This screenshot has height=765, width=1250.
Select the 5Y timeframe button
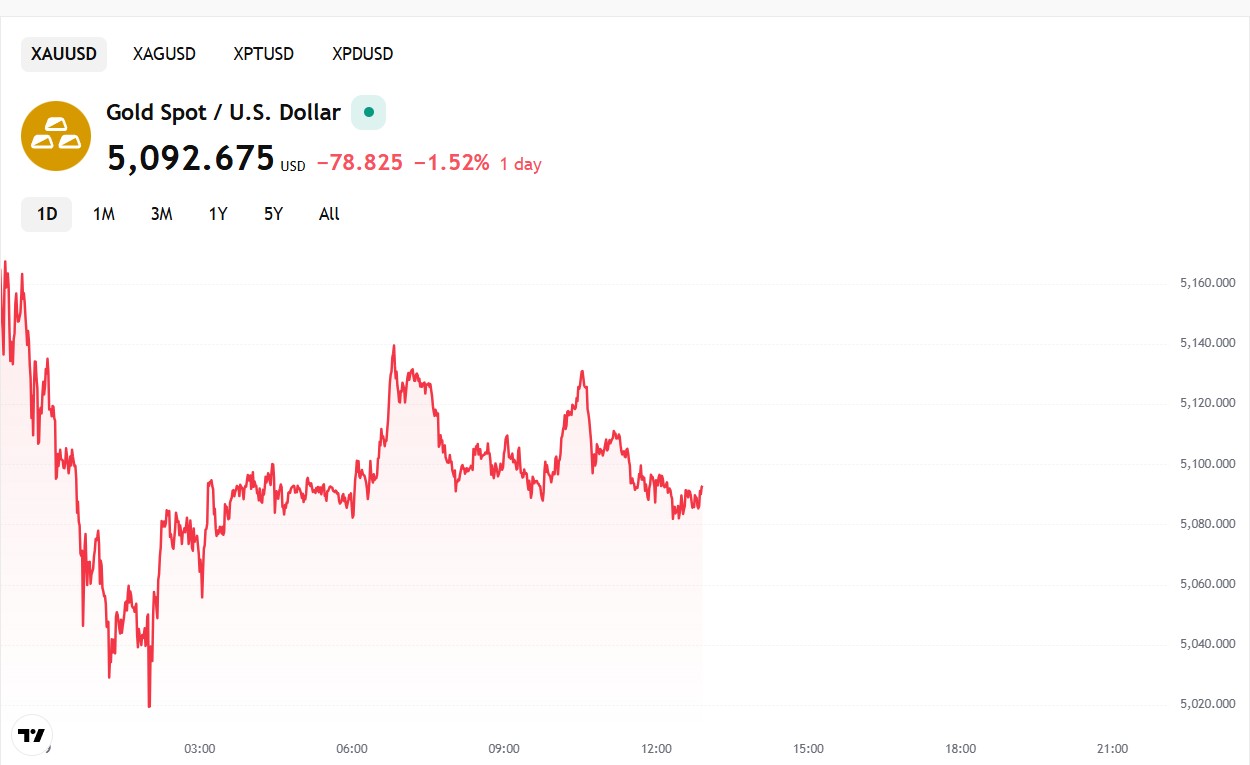click(x=273, y=214)
